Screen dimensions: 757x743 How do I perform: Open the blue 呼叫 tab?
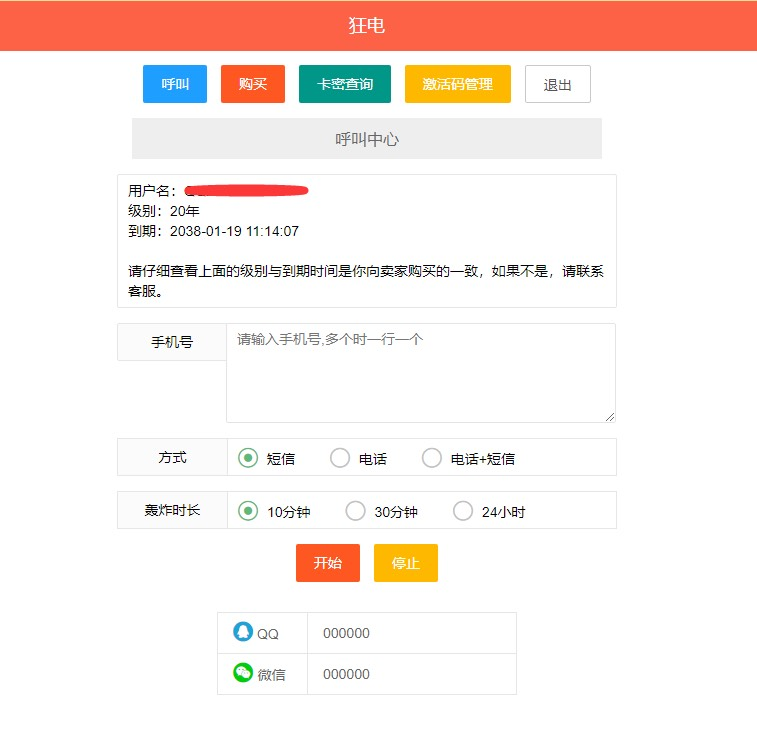(x=175, y=84)
